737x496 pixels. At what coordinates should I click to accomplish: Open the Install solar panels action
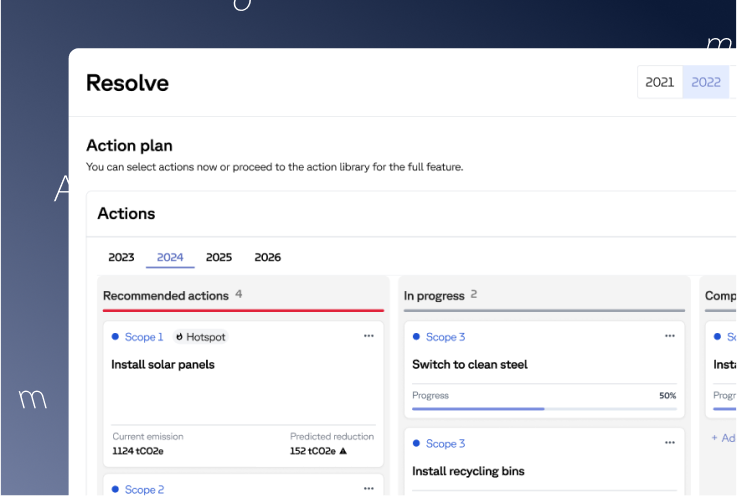163,365
